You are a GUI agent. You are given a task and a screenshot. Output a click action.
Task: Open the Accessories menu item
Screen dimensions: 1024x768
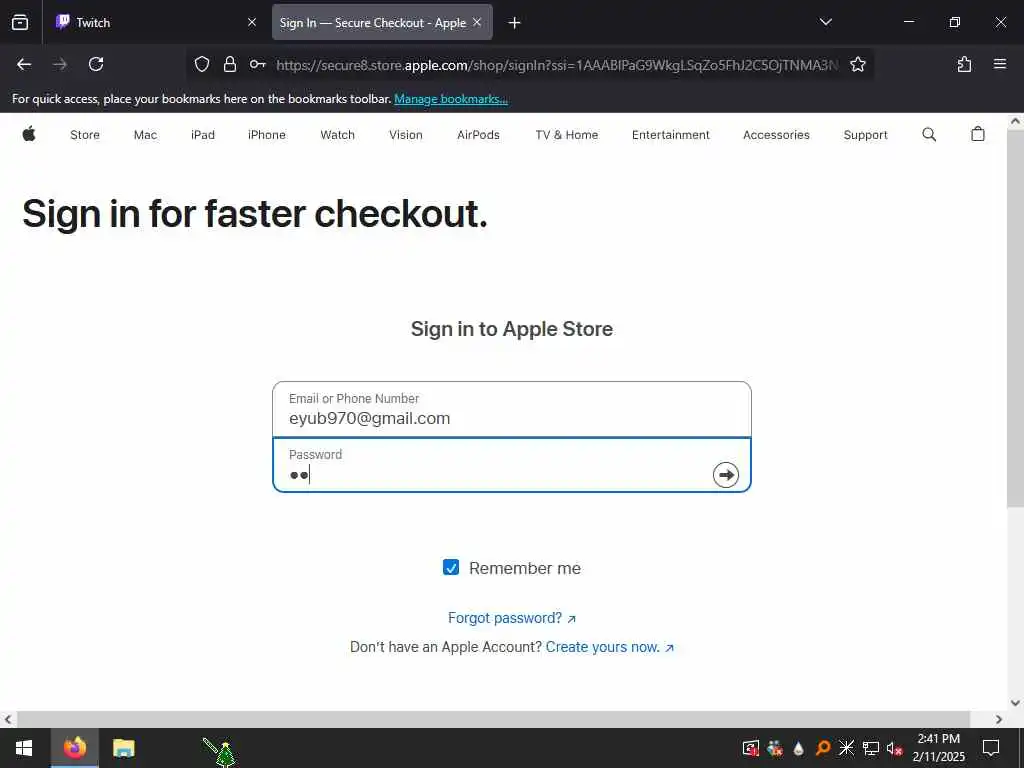point(776,135)
